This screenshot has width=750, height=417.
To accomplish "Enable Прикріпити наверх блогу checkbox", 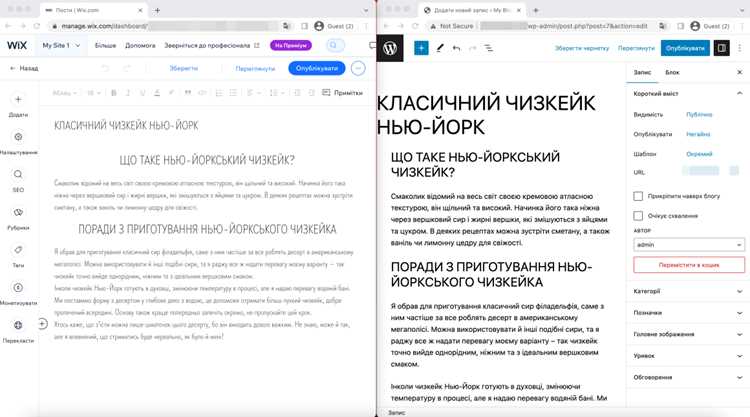I will click(x=638, y=196).
